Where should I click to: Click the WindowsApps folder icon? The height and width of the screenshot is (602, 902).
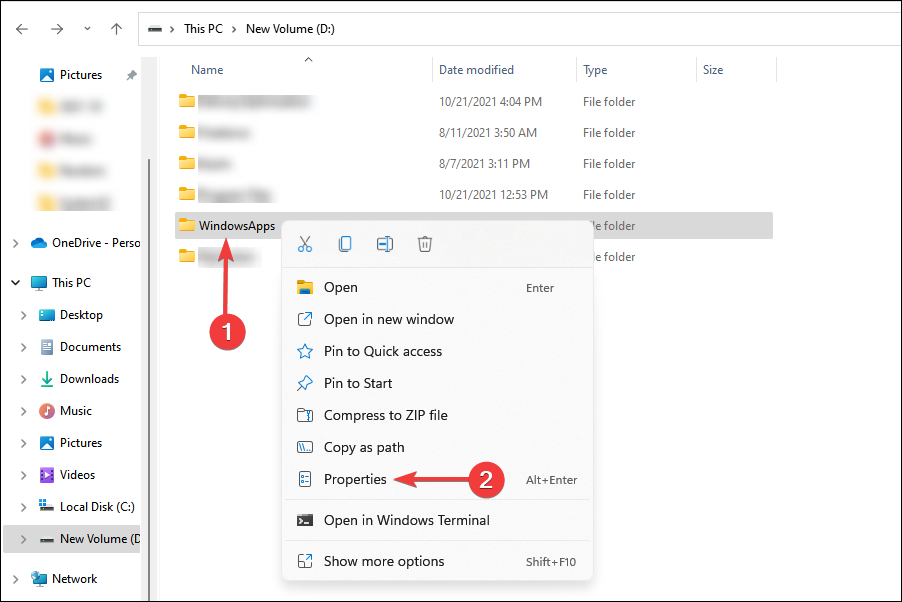[x=186, y=225]
